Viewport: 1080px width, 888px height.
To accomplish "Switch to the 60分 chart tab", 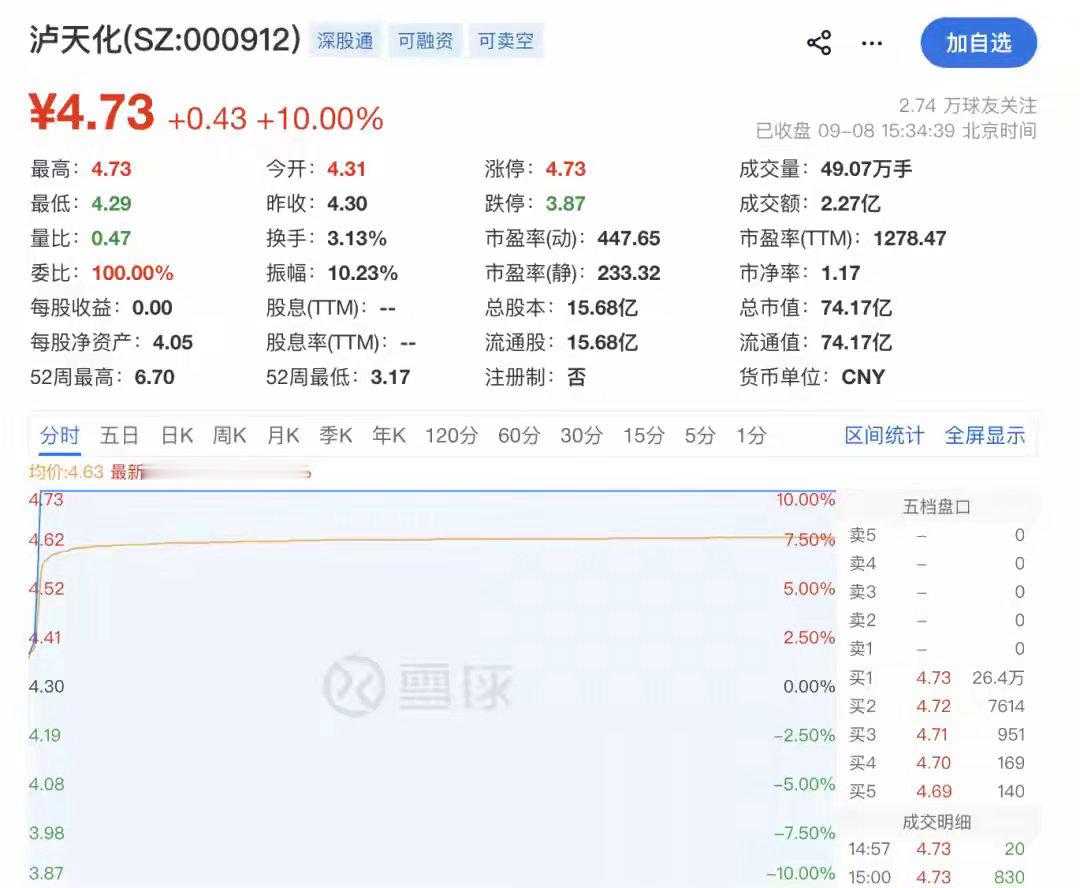I will (x=519, y=435).
